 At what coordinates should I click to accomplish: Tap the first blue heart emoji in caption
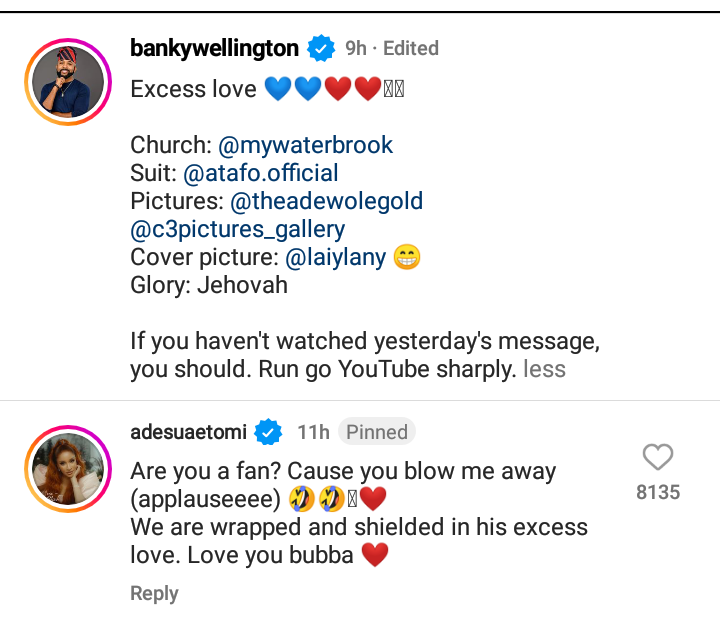[278, 90]
